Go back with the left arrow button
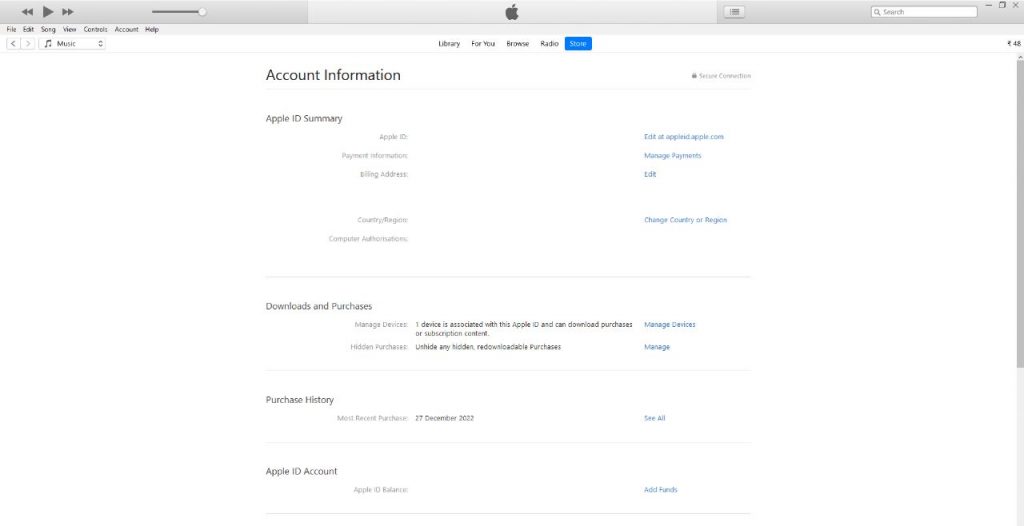The width and height of the screenshot is (1024, 526). (x=13, y=43)
